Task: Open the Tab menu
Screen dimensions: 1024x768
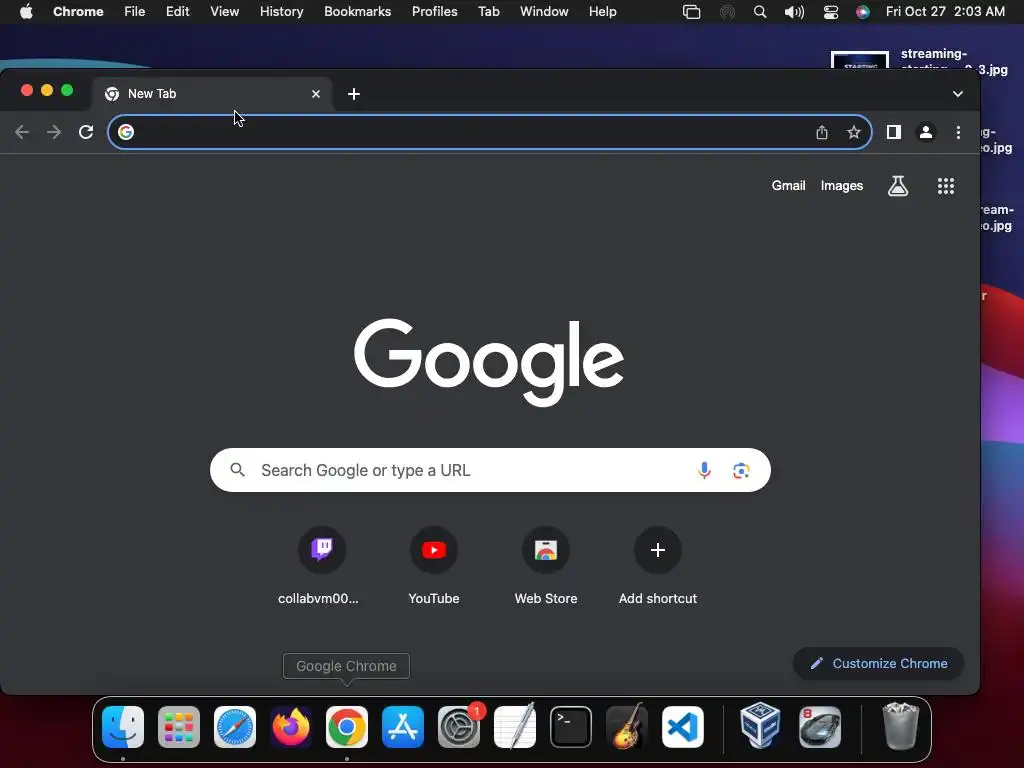Action: pyautogui.click(x=488, y=12)
